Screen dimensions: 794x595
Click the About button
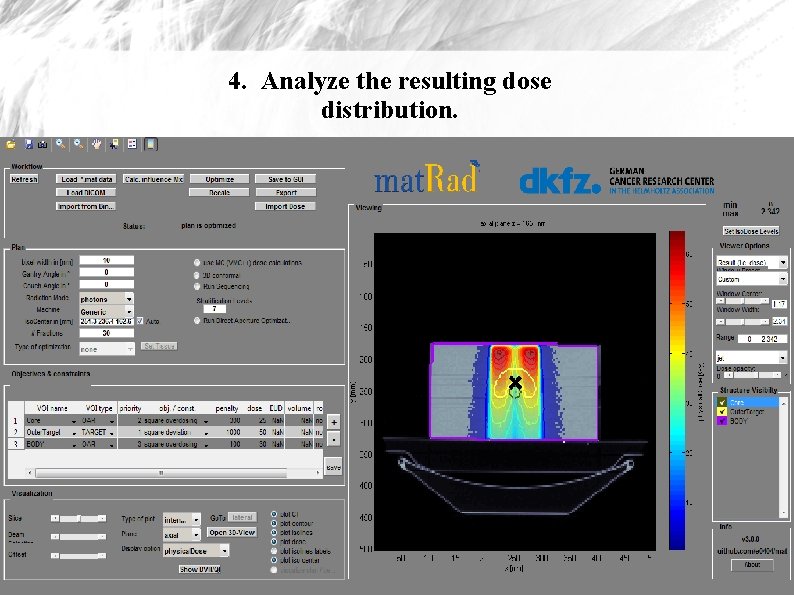tap(752, 565)
